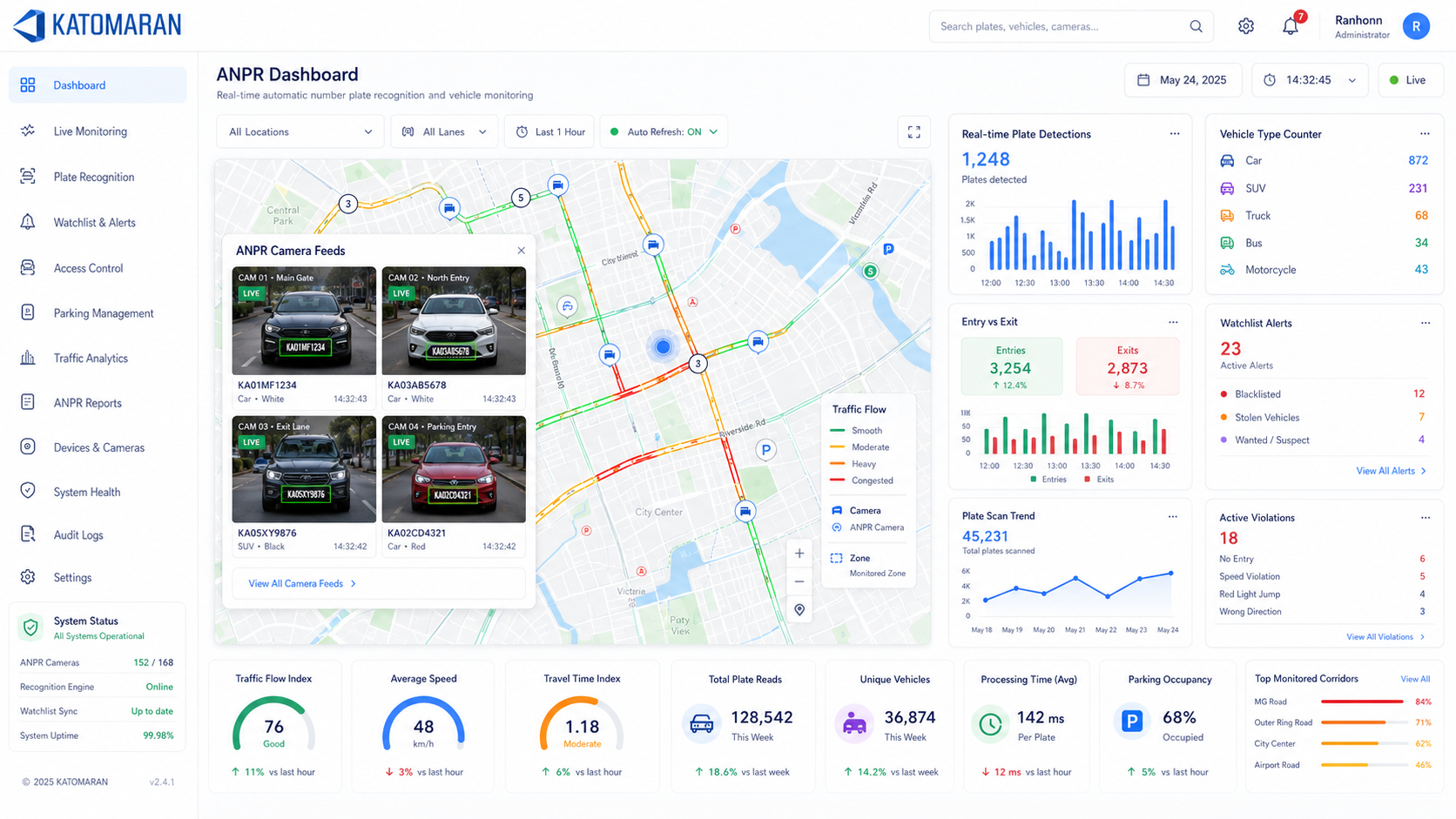Navigate to Access Control
The height and width of the screenshot is (819, 1456).
[98, 268]
